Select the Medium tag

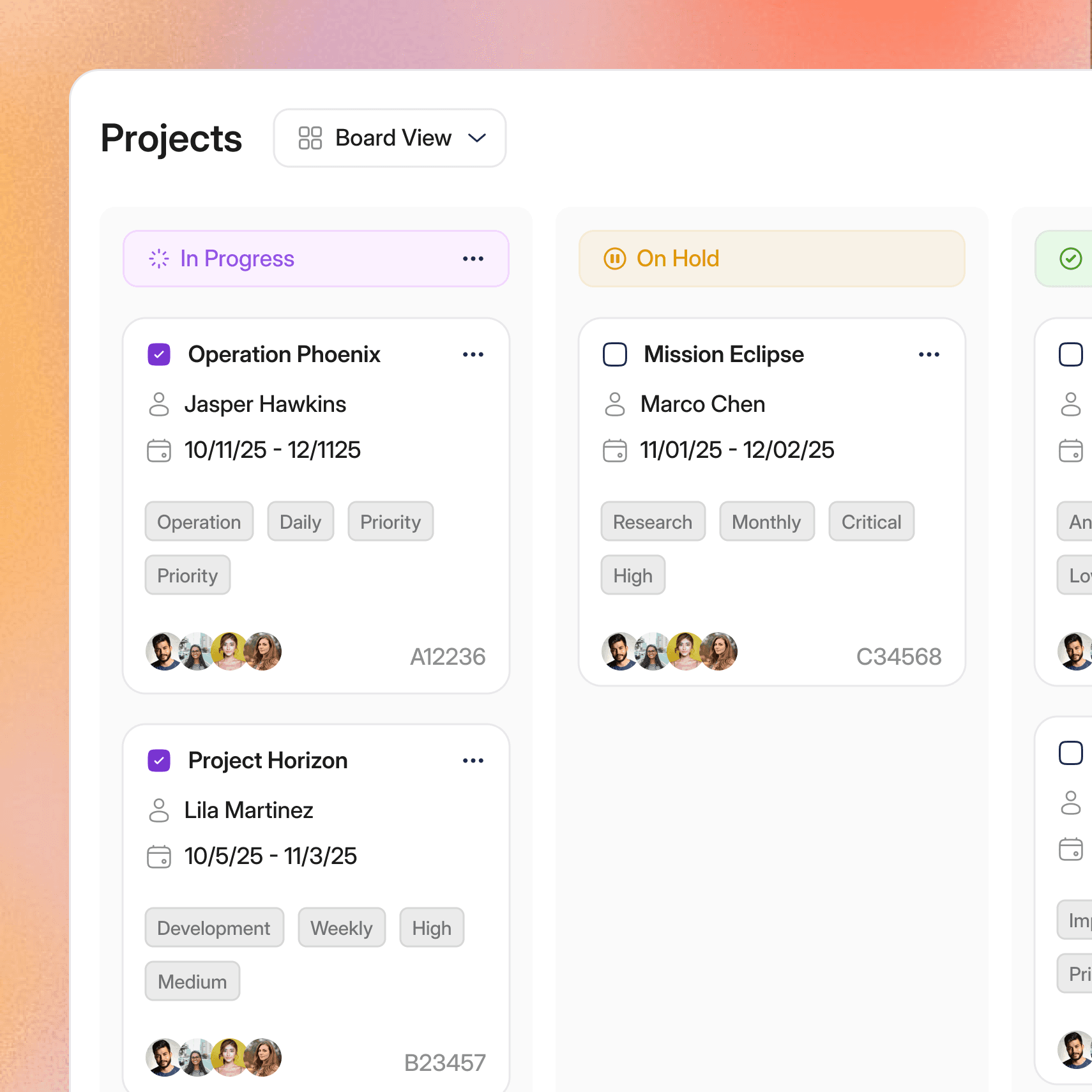click(193, 982)
